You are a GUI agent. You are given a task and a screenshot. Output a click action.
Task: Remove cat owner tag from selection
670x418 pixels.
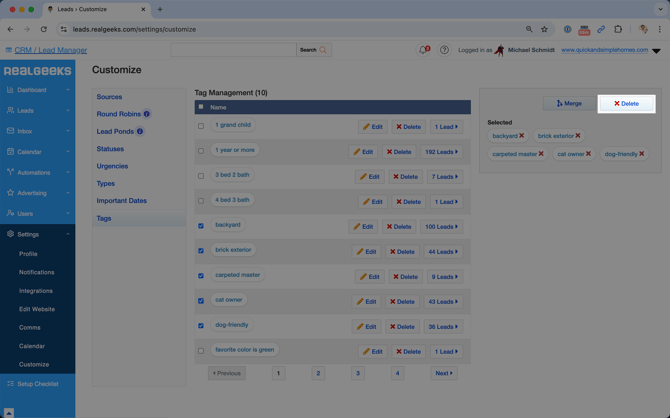coord(589,154)
